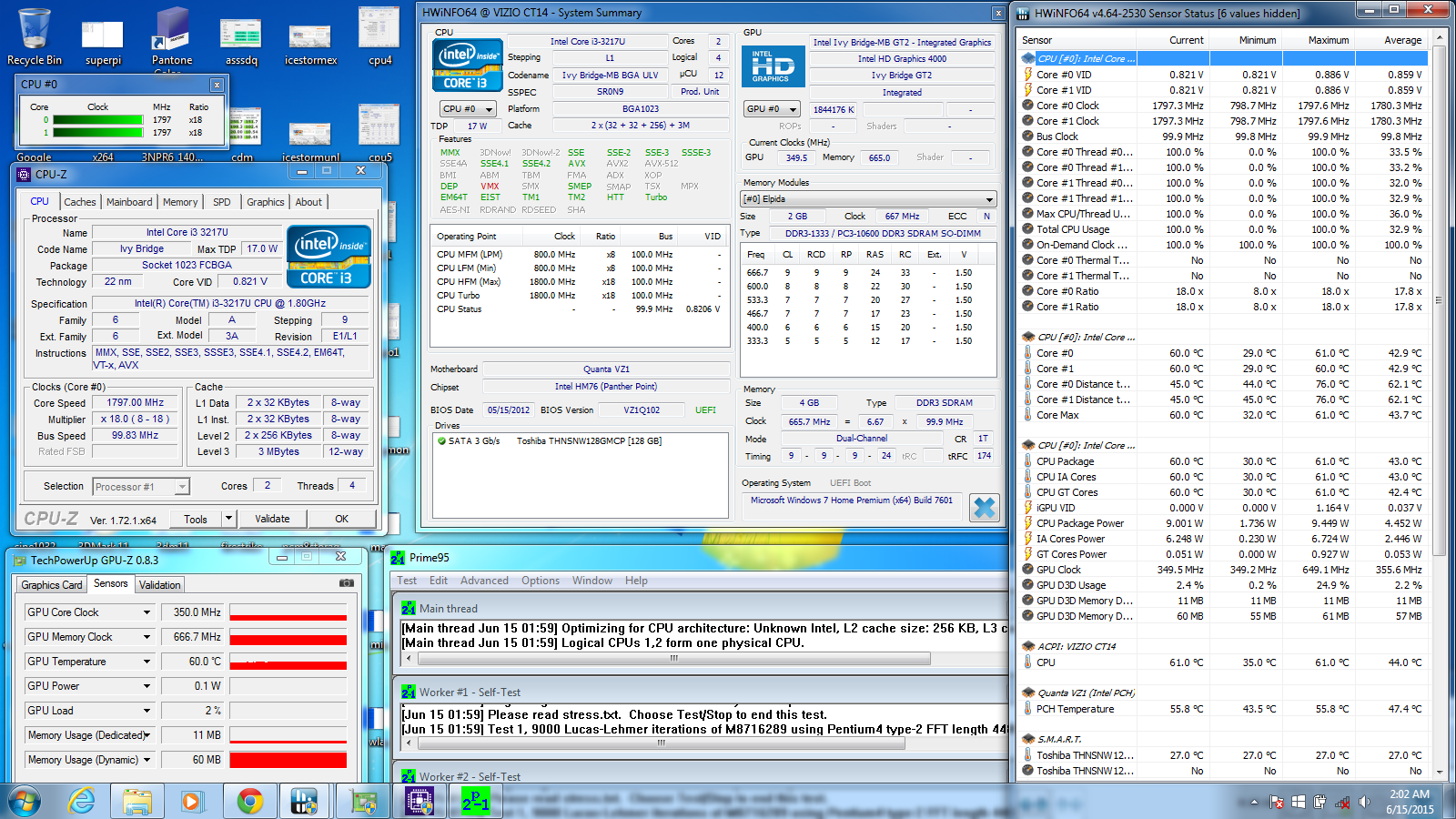Take a GPU-Z screenshot with the camera icon
The width and height of the screenshot is (1456, 819).
pyautogui.click(x=346, y=582)
